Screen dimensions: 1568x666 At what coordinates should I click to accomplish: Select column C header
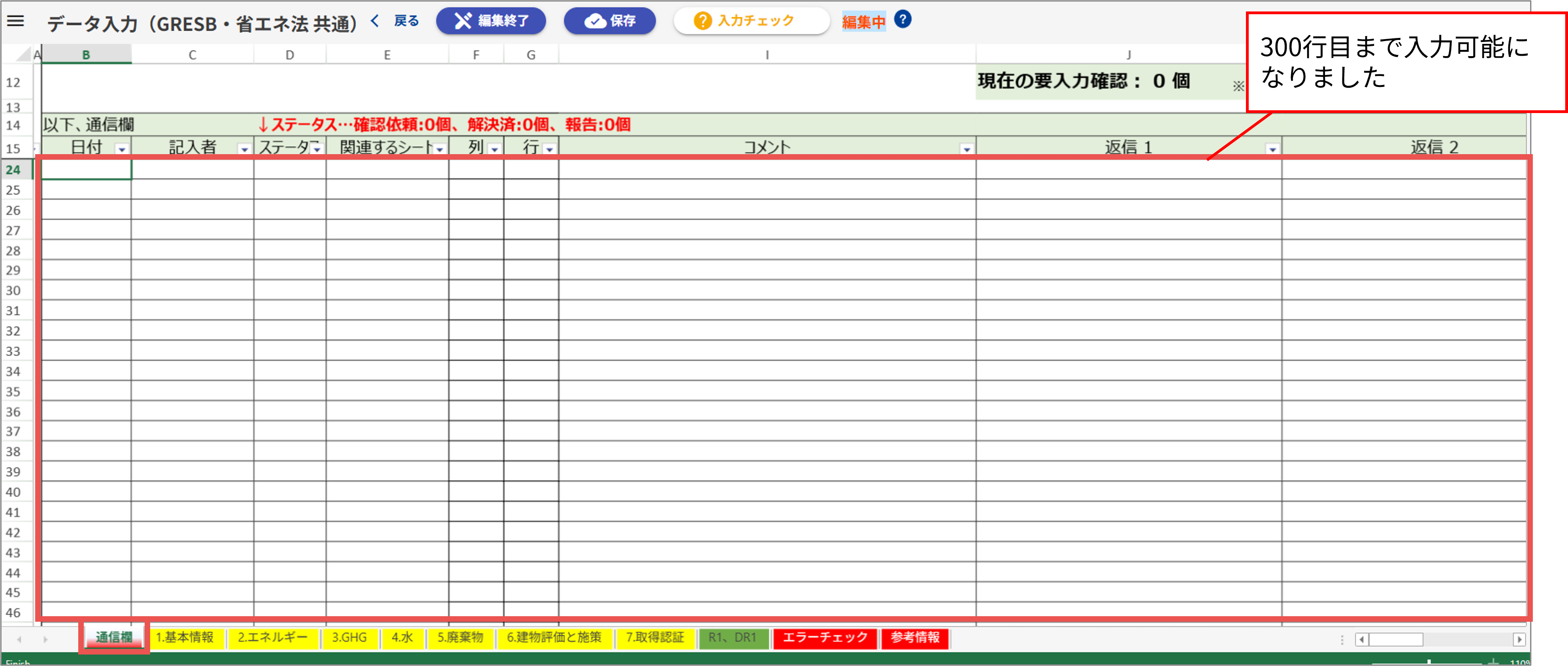tap(192, 55)
